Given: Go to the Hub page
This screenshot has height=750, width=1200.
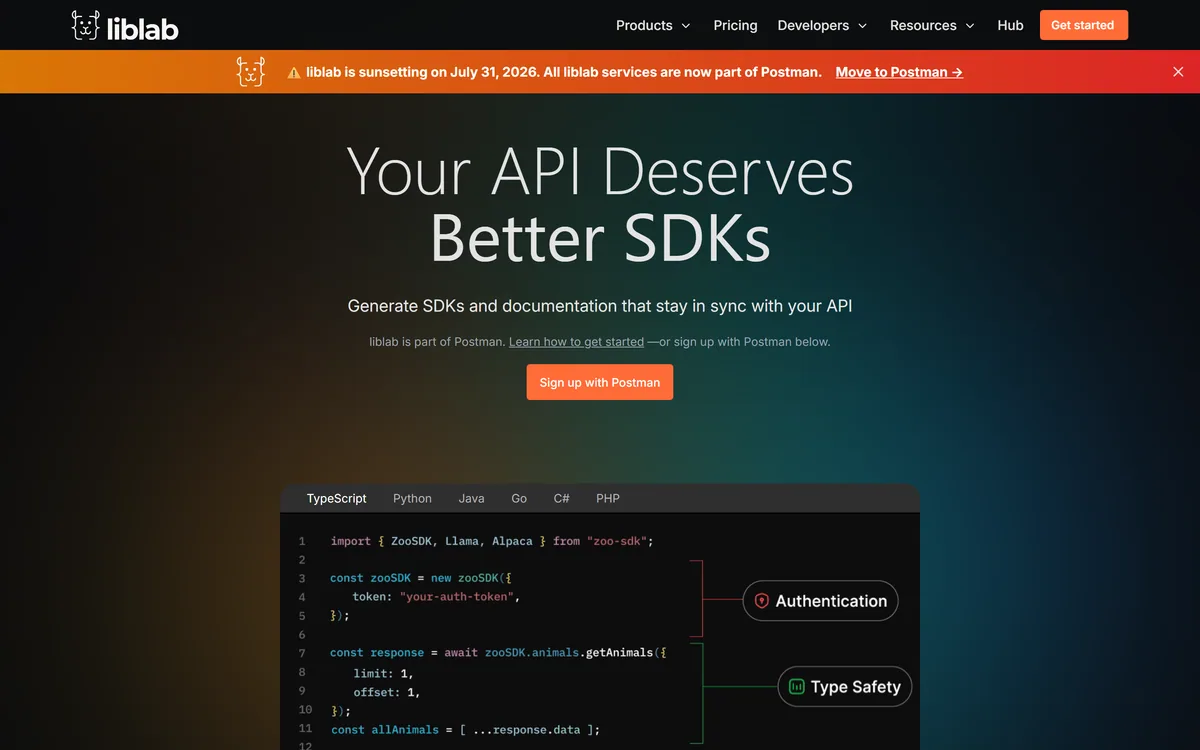Looking at the screenshot, I should pos(1010,25).
